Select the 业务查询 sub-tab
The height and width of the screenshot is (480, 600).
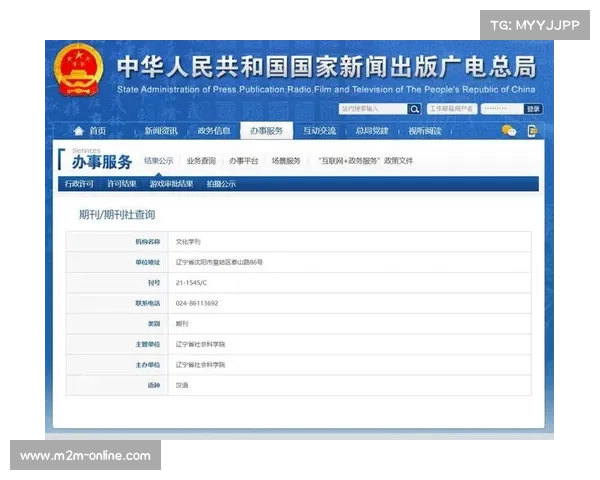point(201,161)
